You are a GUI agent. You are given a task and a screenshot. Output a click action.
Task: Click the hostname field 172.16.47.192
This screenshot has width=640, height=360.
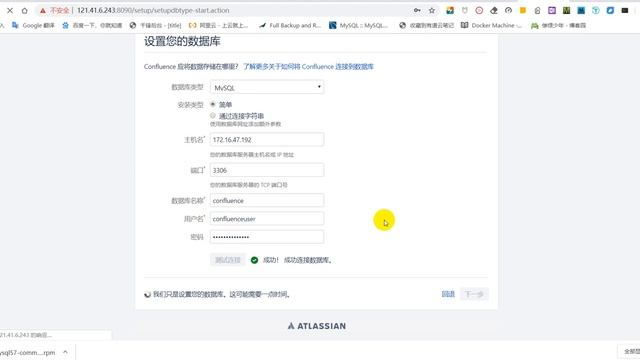[x=267, y=140]
